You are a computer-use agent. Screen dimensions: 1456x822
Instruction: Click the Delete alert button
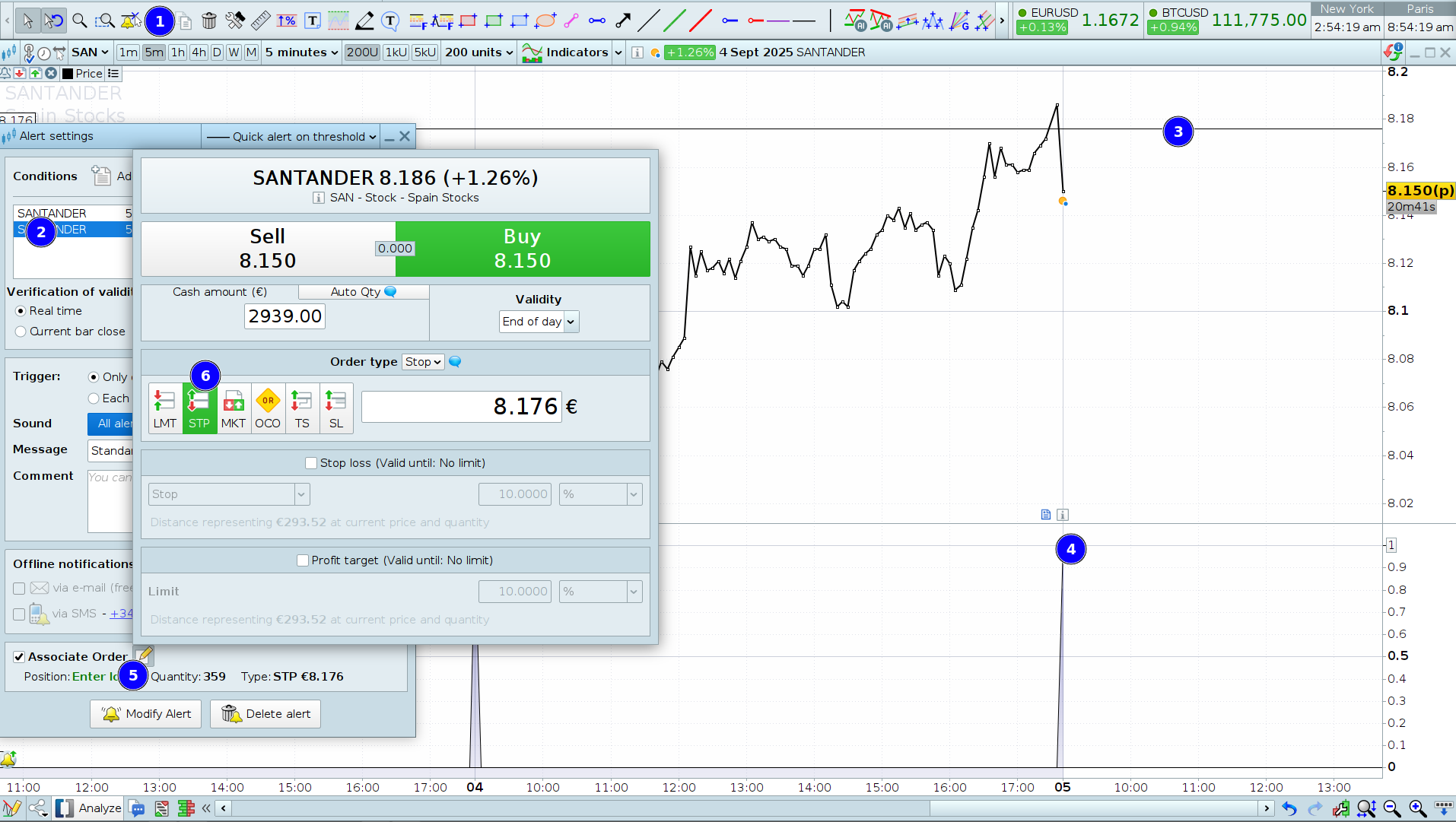click(265, 714)
